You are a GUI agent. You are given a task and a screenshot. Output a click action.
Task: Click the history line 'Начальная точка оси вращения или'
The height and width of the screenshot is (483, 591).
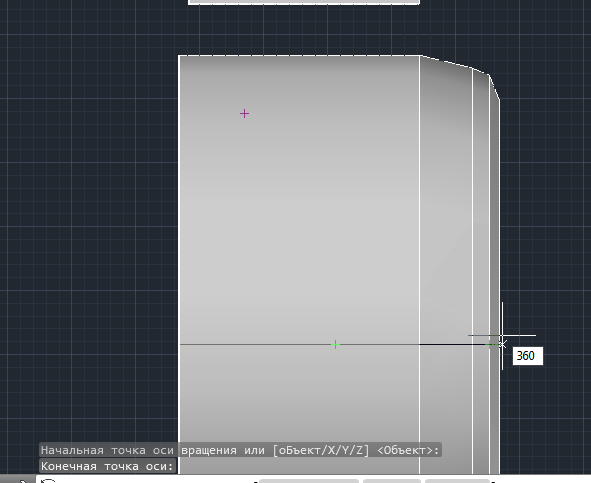[x=240, y=450]
